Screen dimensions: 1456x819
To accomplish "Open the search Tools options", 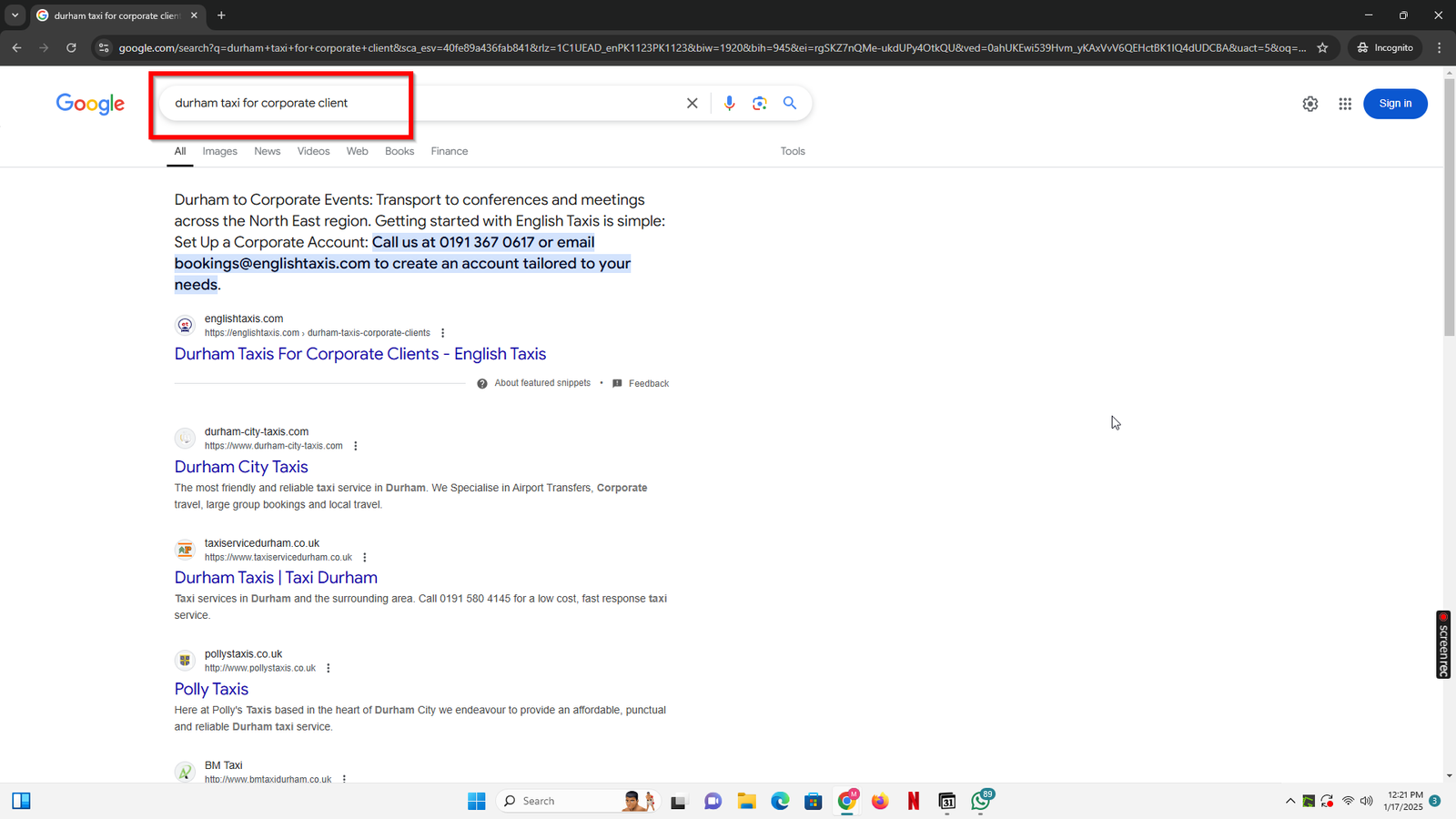I will (793, 151).
